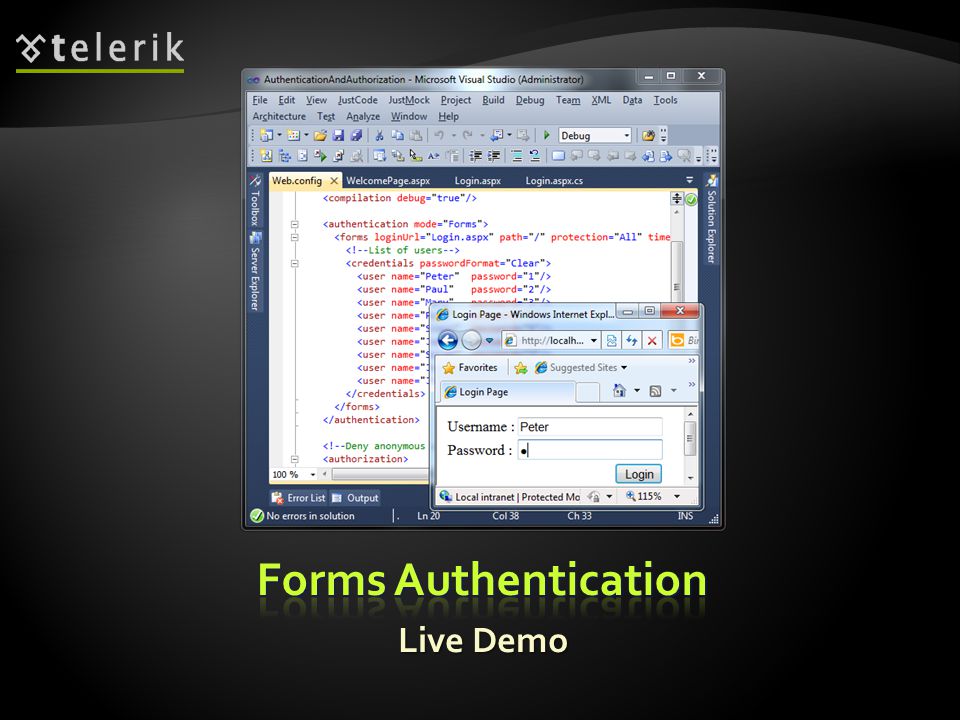Open the Solution Explorer side panel
The image size is (960, 720).
[x=711, y=219]
